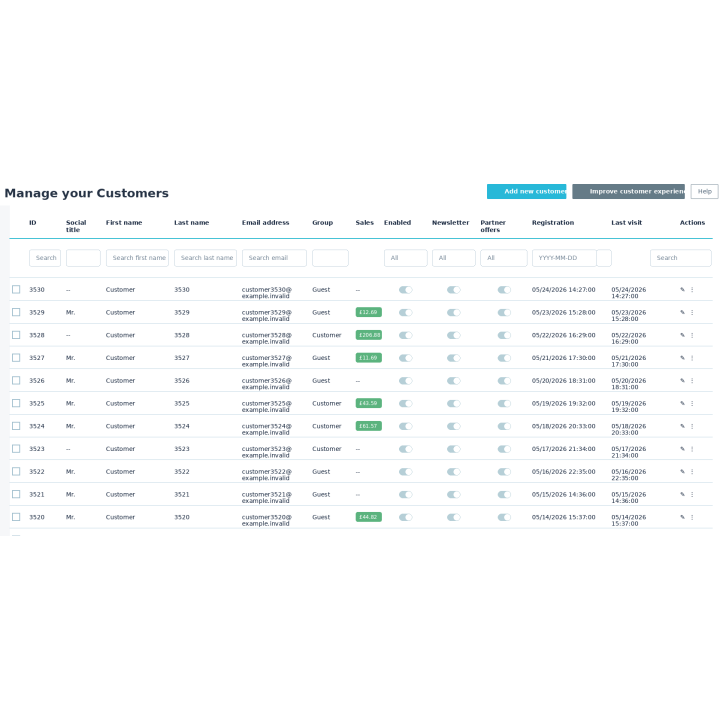Click registration 05/14/2026 15:37:00 cell
720x720 pixels.
(x=563, y=517)
